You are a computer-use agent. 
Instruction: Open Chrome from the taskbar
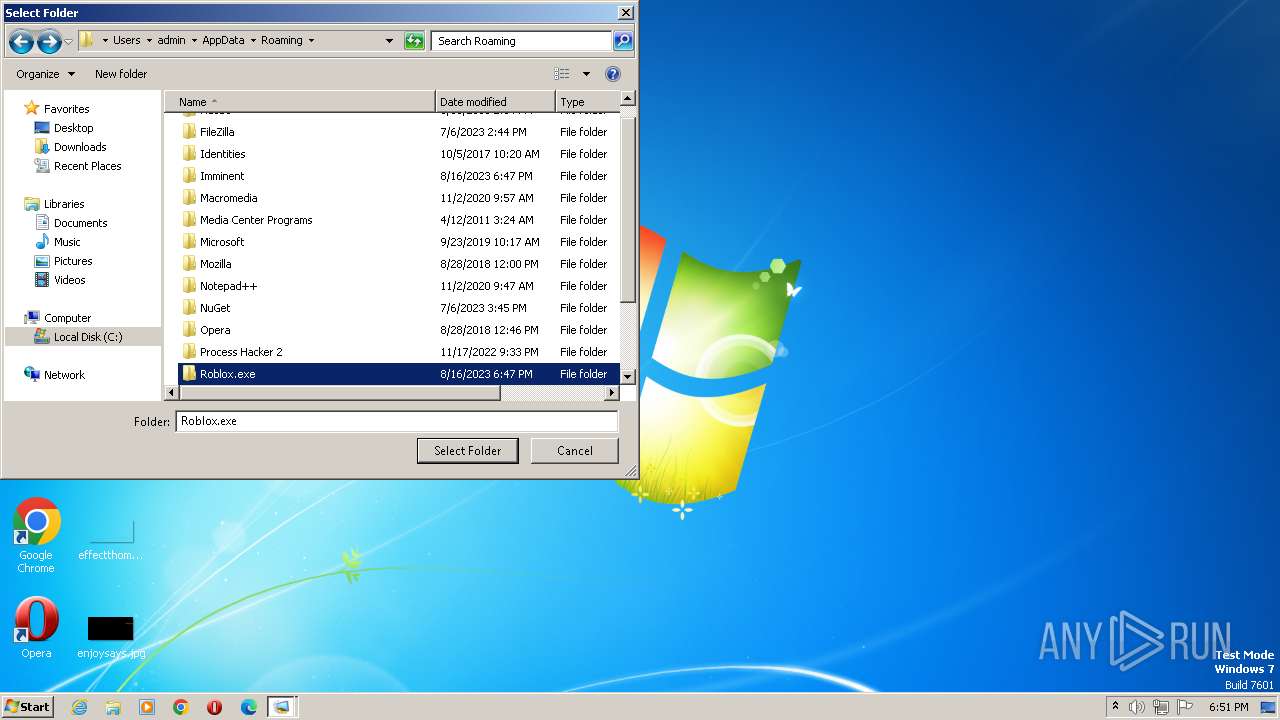pyautogui.click(x=181, y=707)
